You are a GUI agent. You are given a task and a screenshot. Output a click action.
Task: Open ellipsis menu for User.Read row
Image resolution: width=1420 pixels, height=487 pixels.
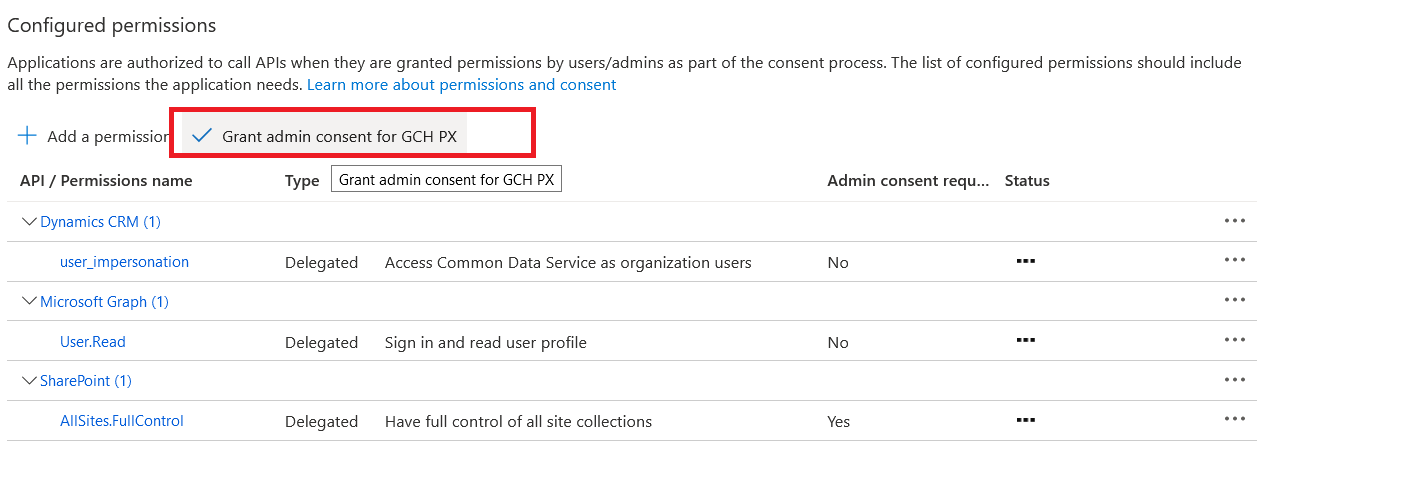point(1235,341)
